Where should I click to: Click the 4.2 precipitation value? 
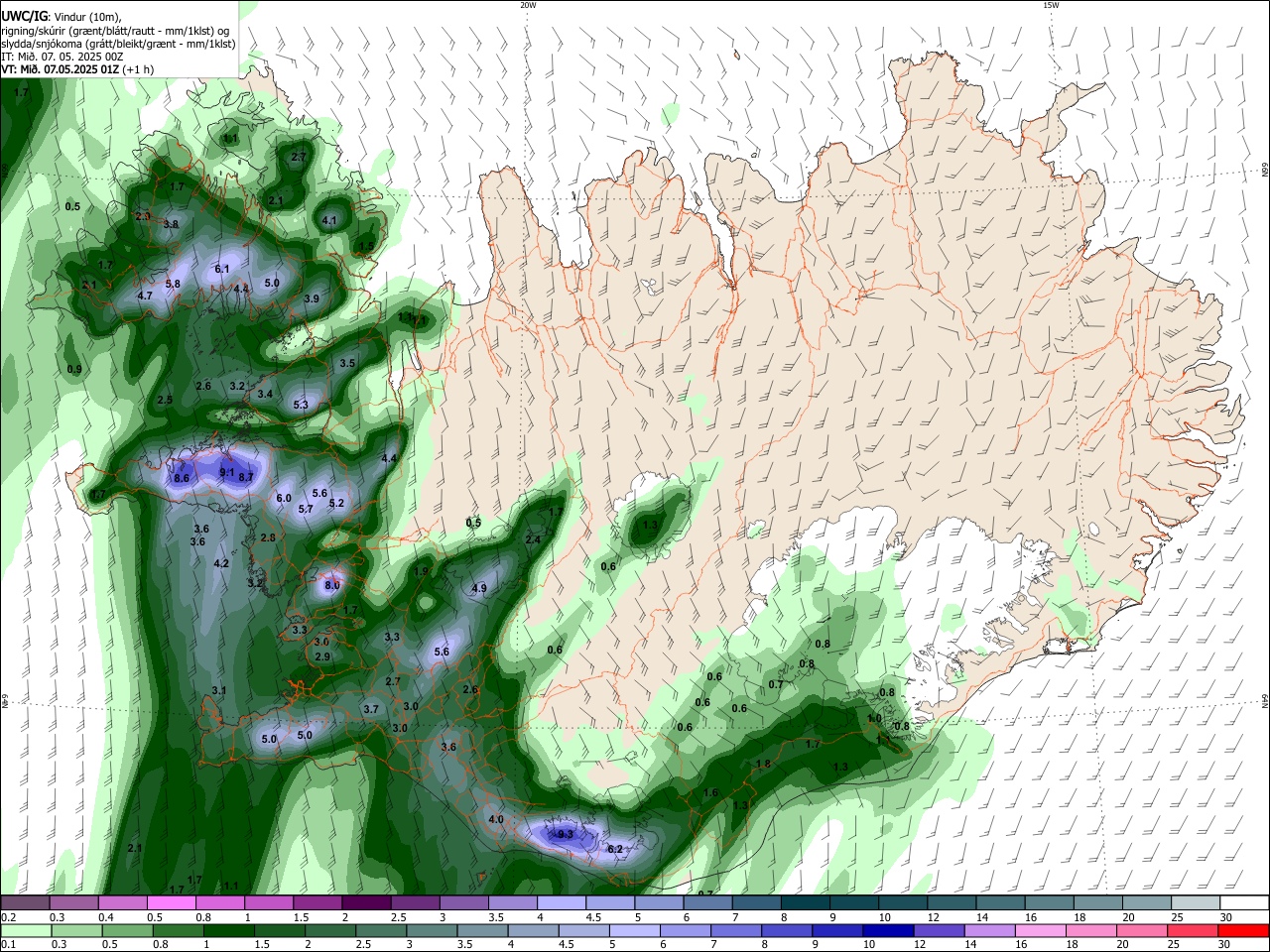(x=221, y=563)
